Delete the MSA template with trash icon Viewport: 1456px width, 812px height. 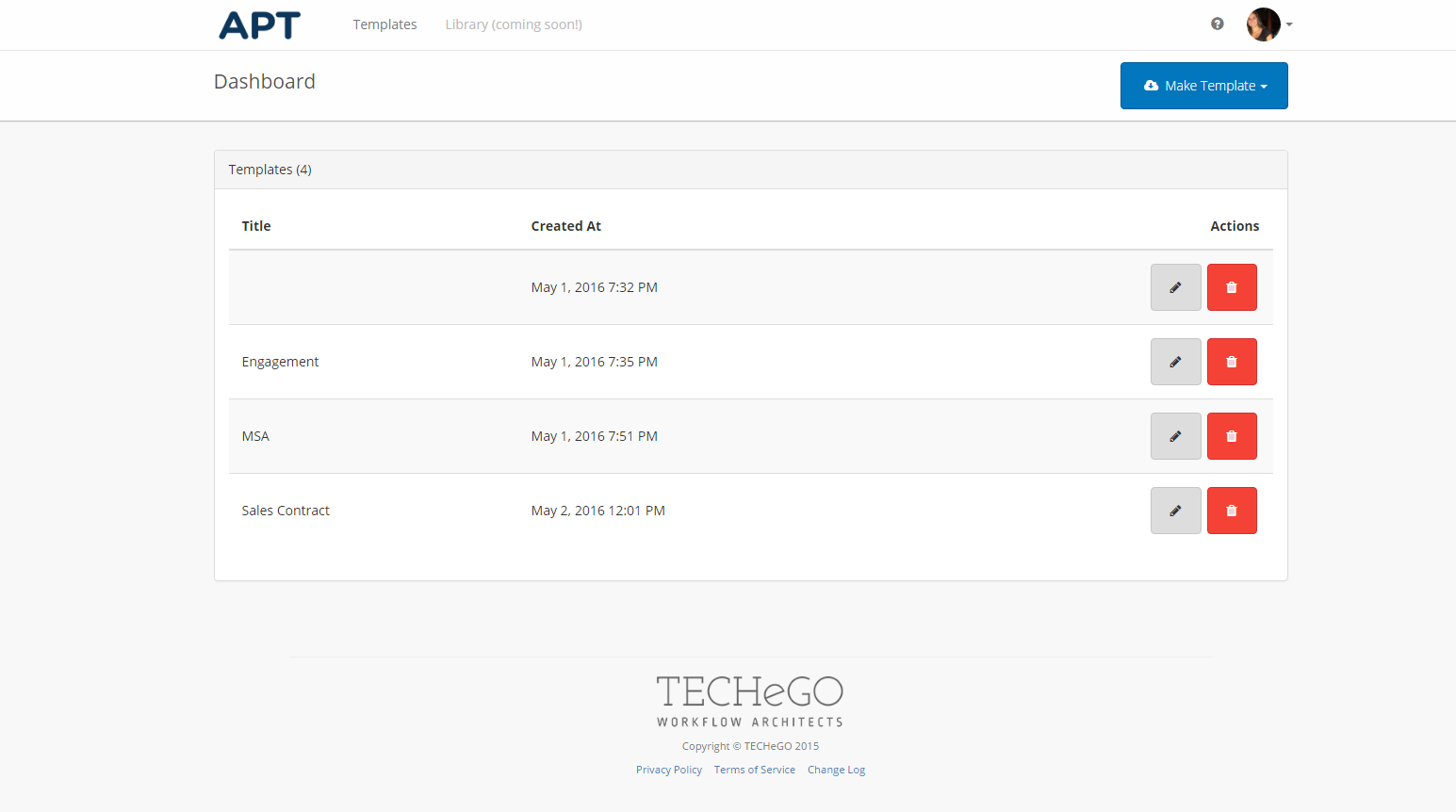tap(1232, 436)
